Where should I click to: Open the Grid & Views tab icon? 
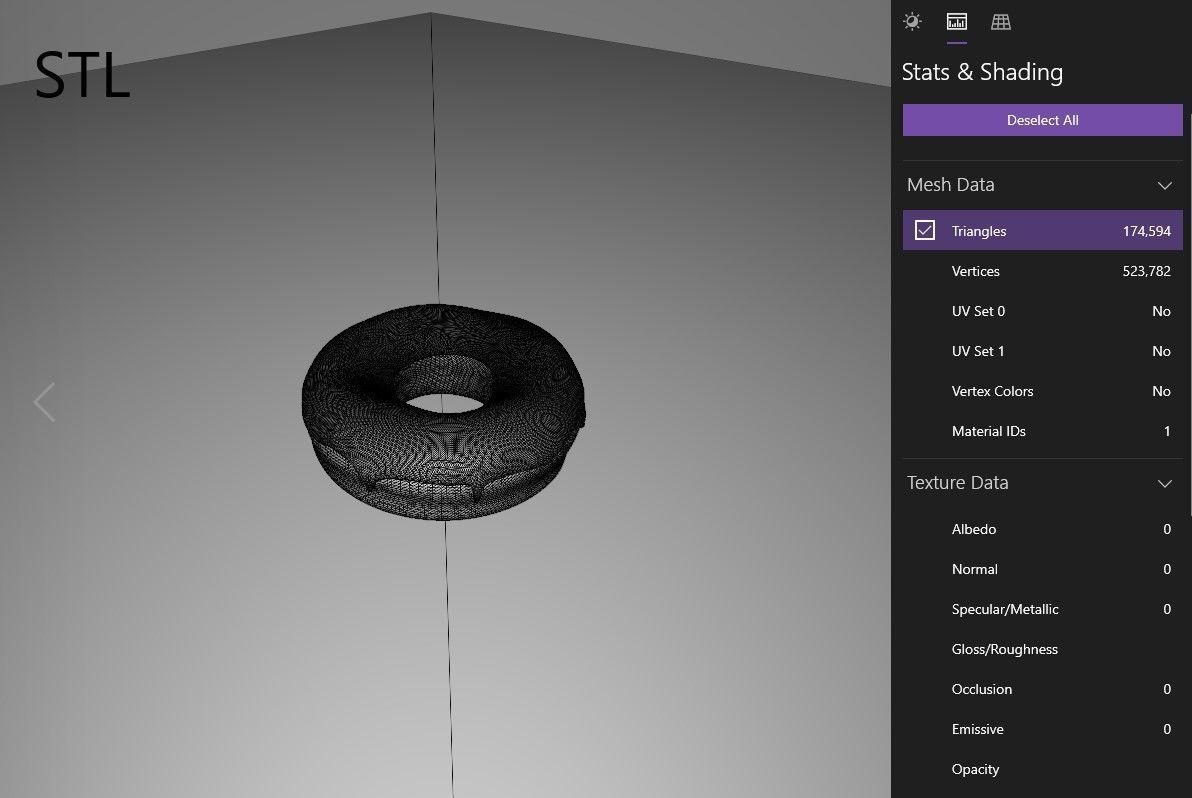tap(1000, 21)
